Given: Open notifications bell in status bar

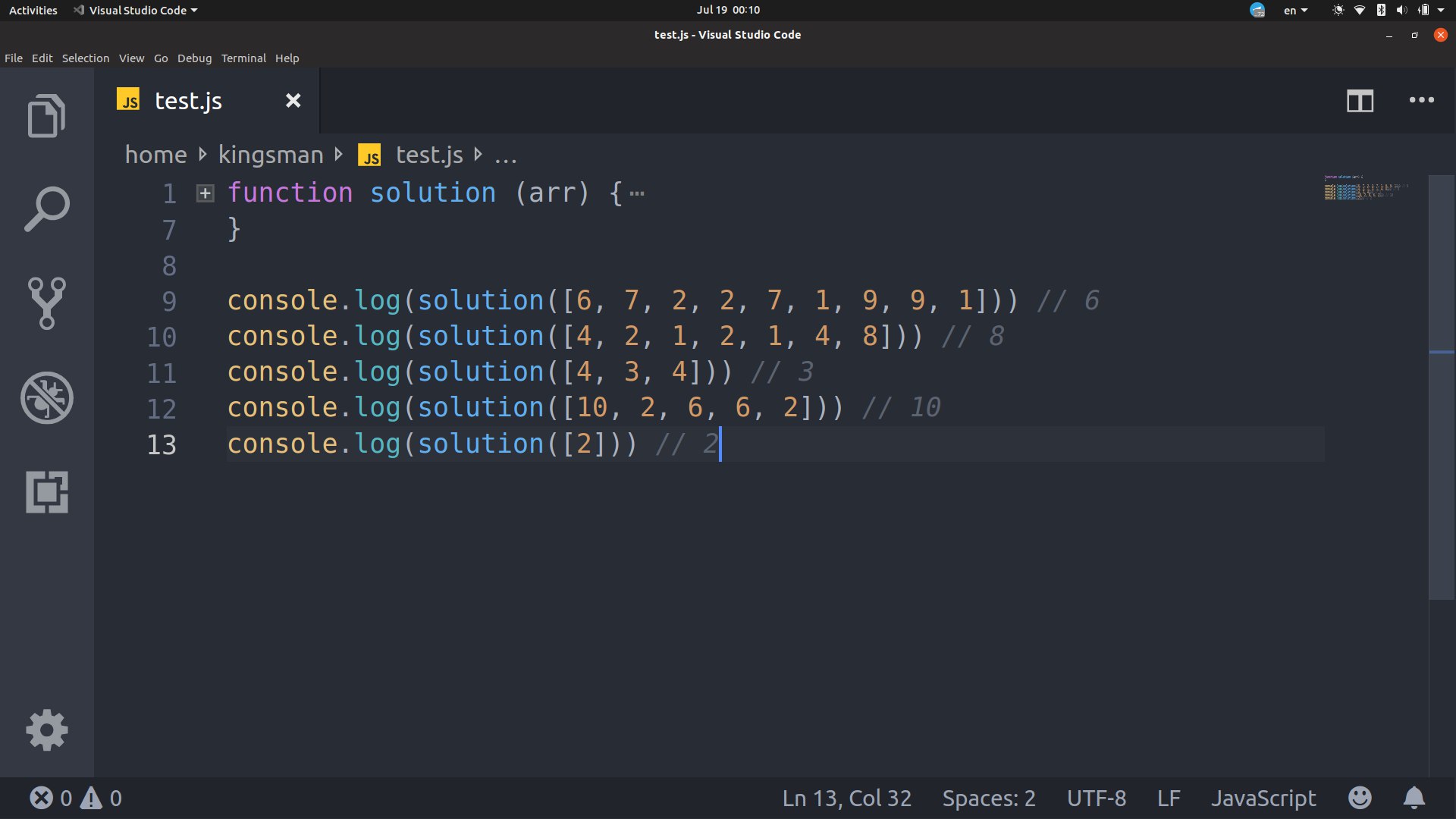Looking at the screenshot, I should click(x=1414, y=798).
